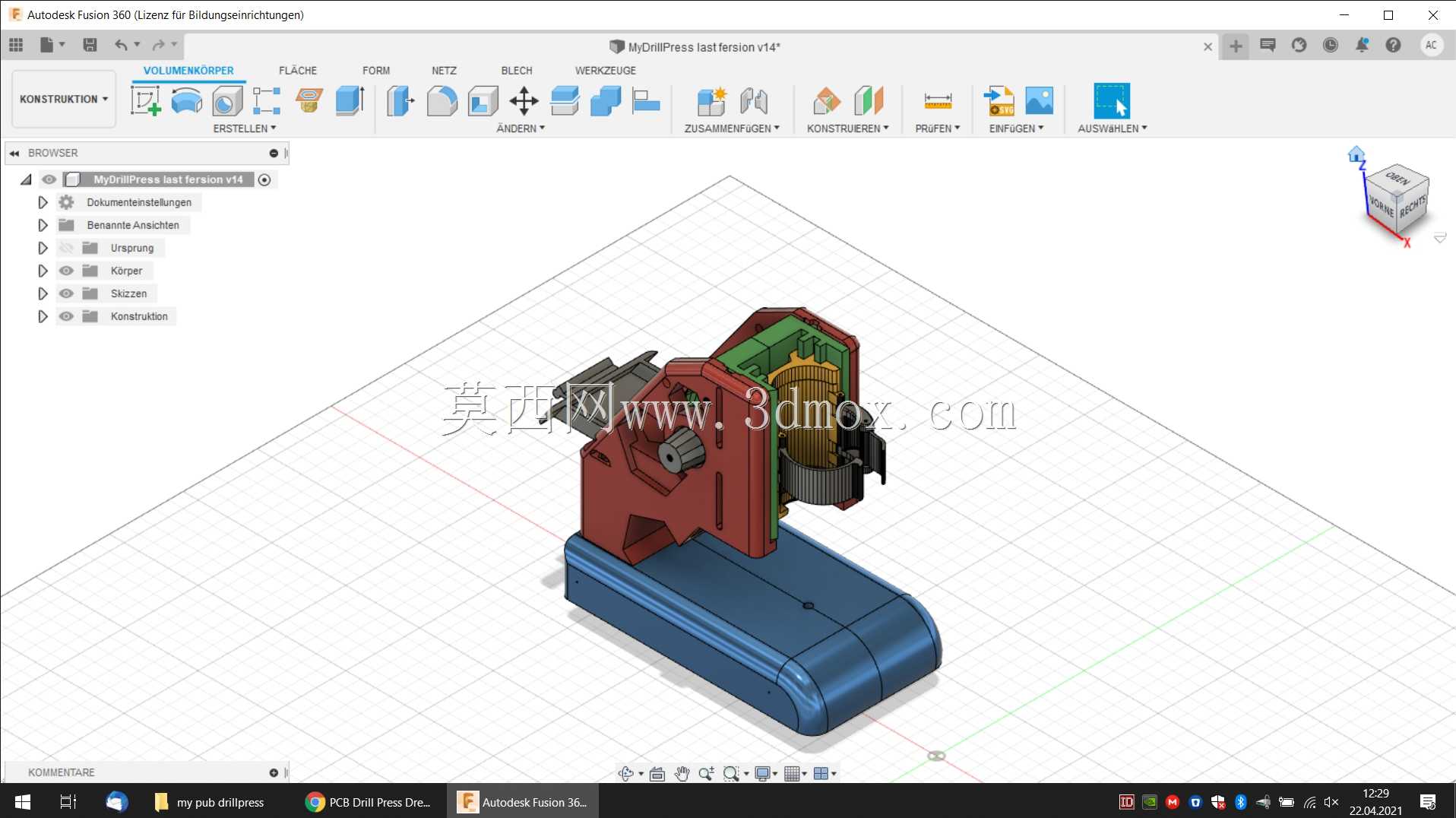
Task: Select the Shell tool icon
Action: [483, 100]
